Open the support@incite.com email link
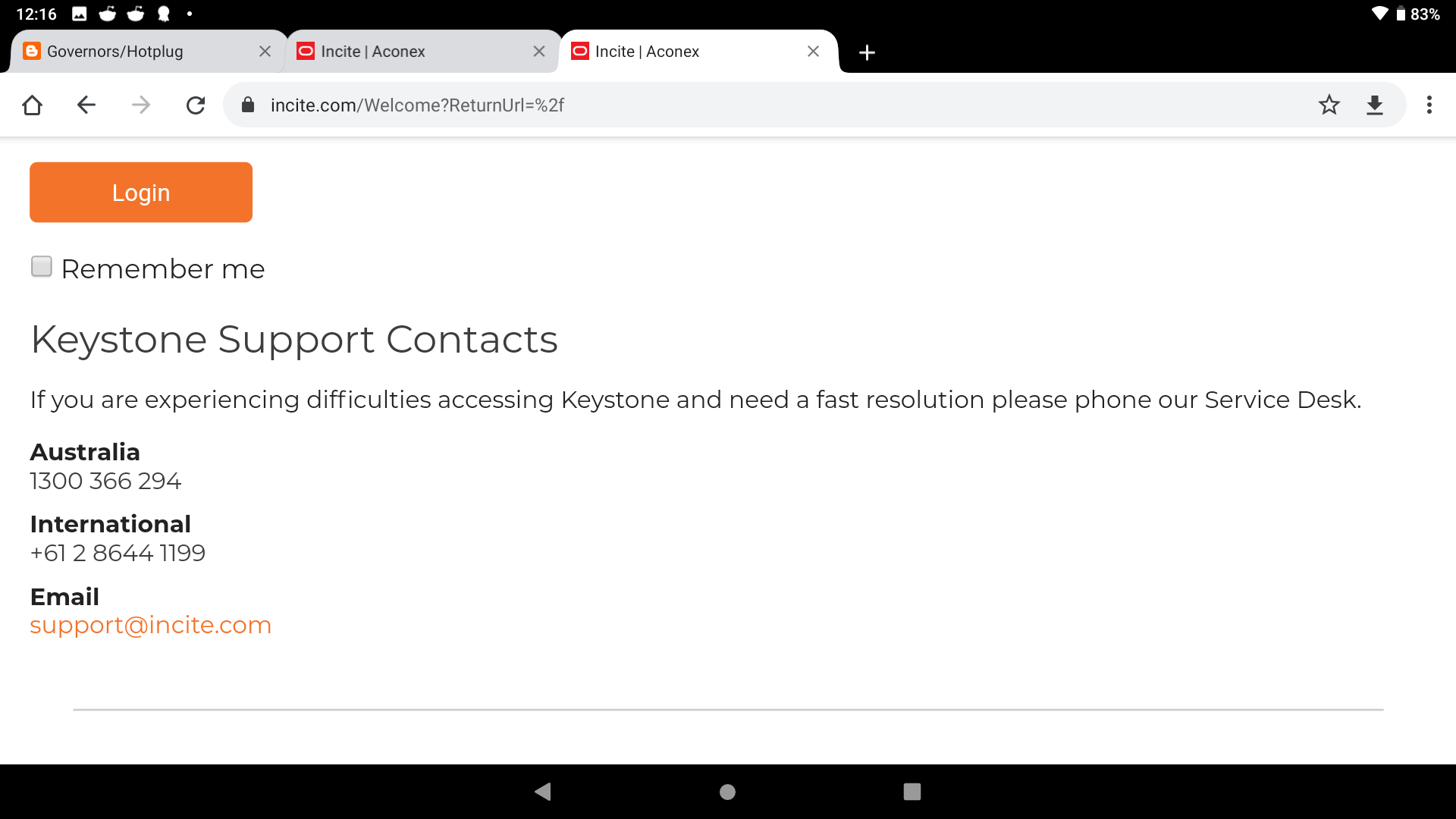Image resolution: width=1456 pixels, height=819 pixels. 150,625
